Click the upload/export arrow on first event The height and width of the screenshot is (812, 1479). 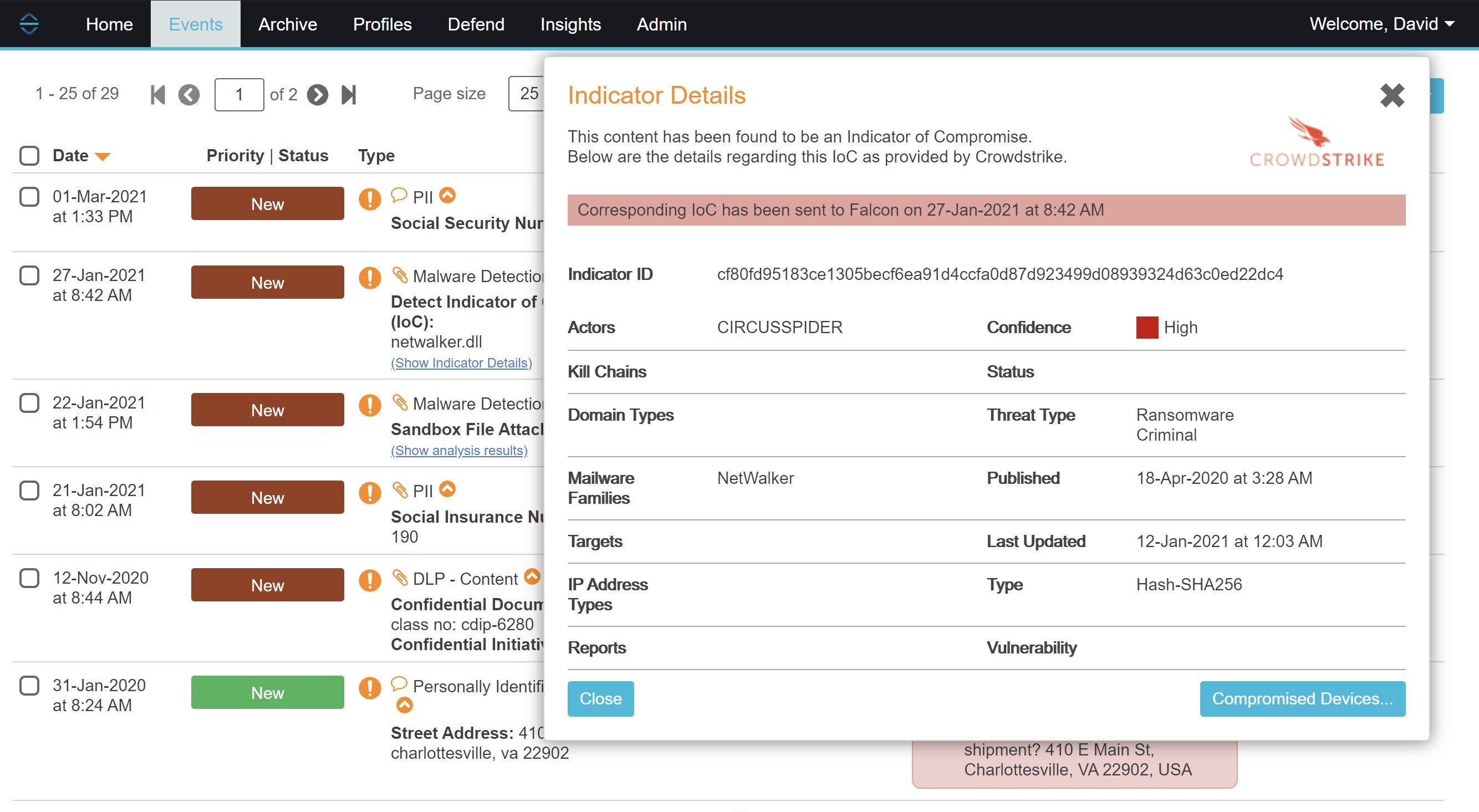tap(449, 196)
